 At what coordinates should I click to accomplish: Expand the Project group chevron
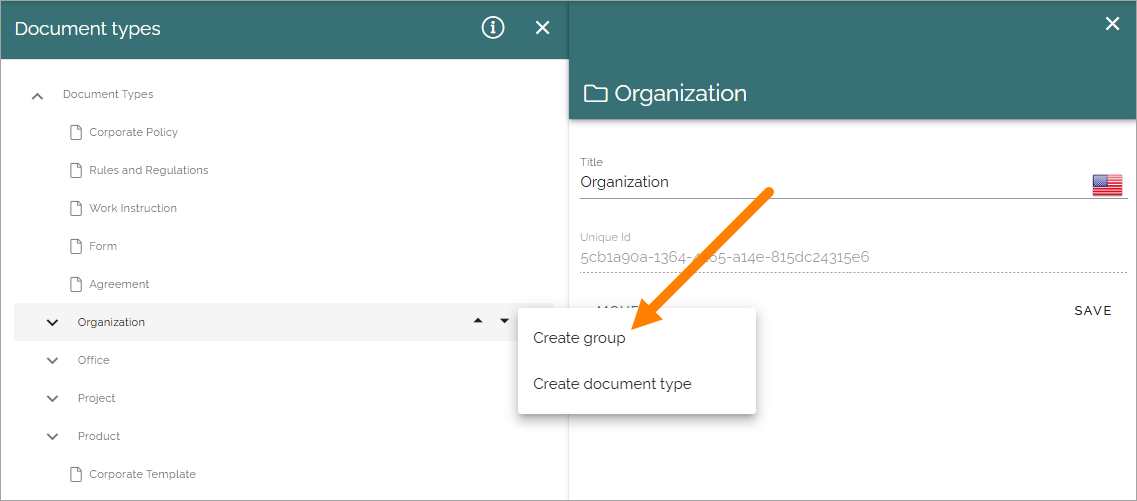coord(52,399)
